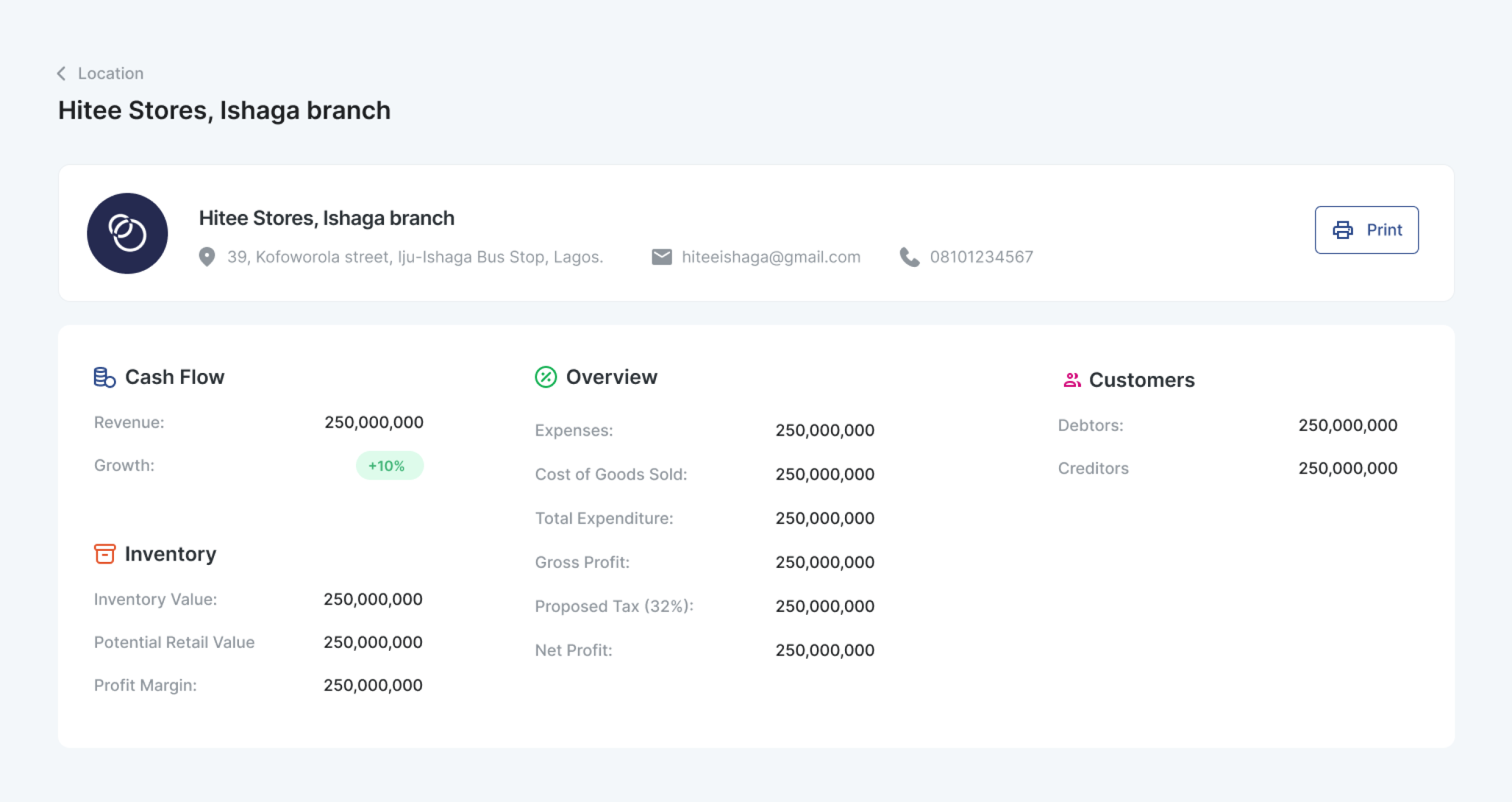Click the Hitee Stores round logo avatar
Image resolution: width=1512 pixels, height=802 pixels.
tap(127, 233)
